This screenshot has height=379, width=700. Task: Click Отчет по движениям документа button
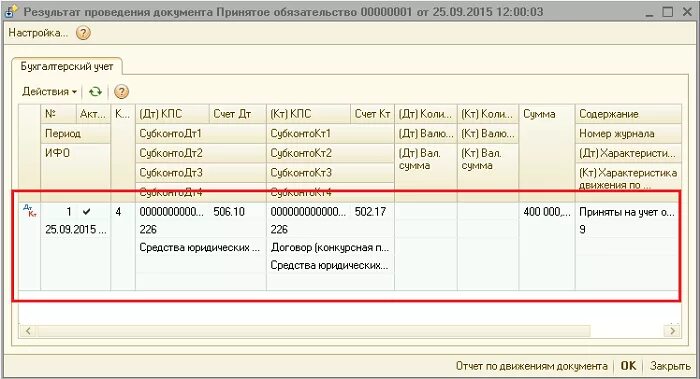(x=531, y=366)
